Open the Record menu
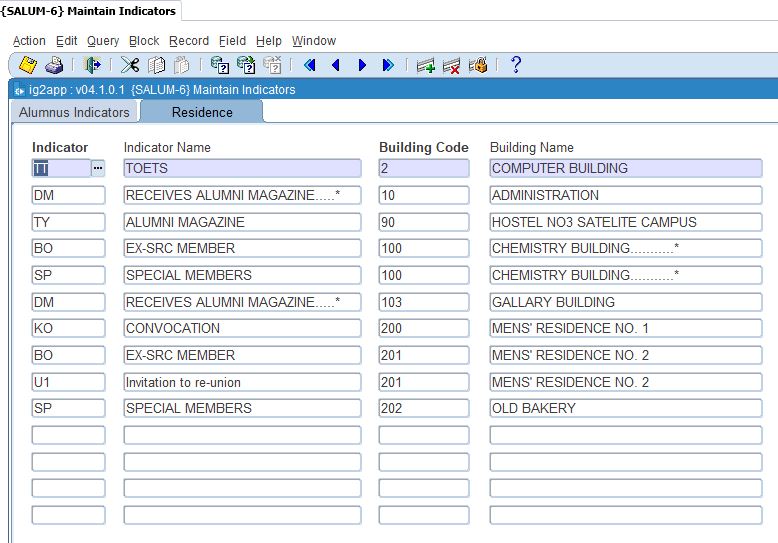The image size is (778, 543). 188,41
